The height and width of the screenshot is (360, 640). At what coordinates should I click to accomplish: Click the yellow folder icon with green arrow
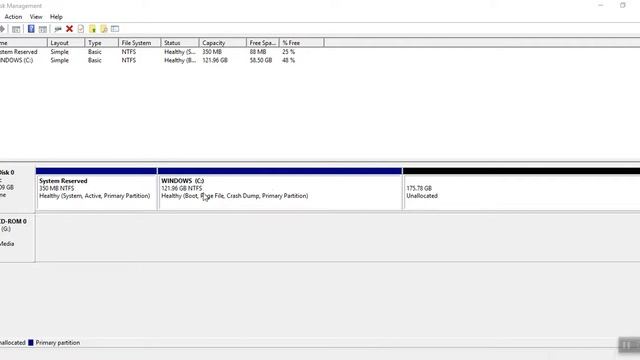92,29
